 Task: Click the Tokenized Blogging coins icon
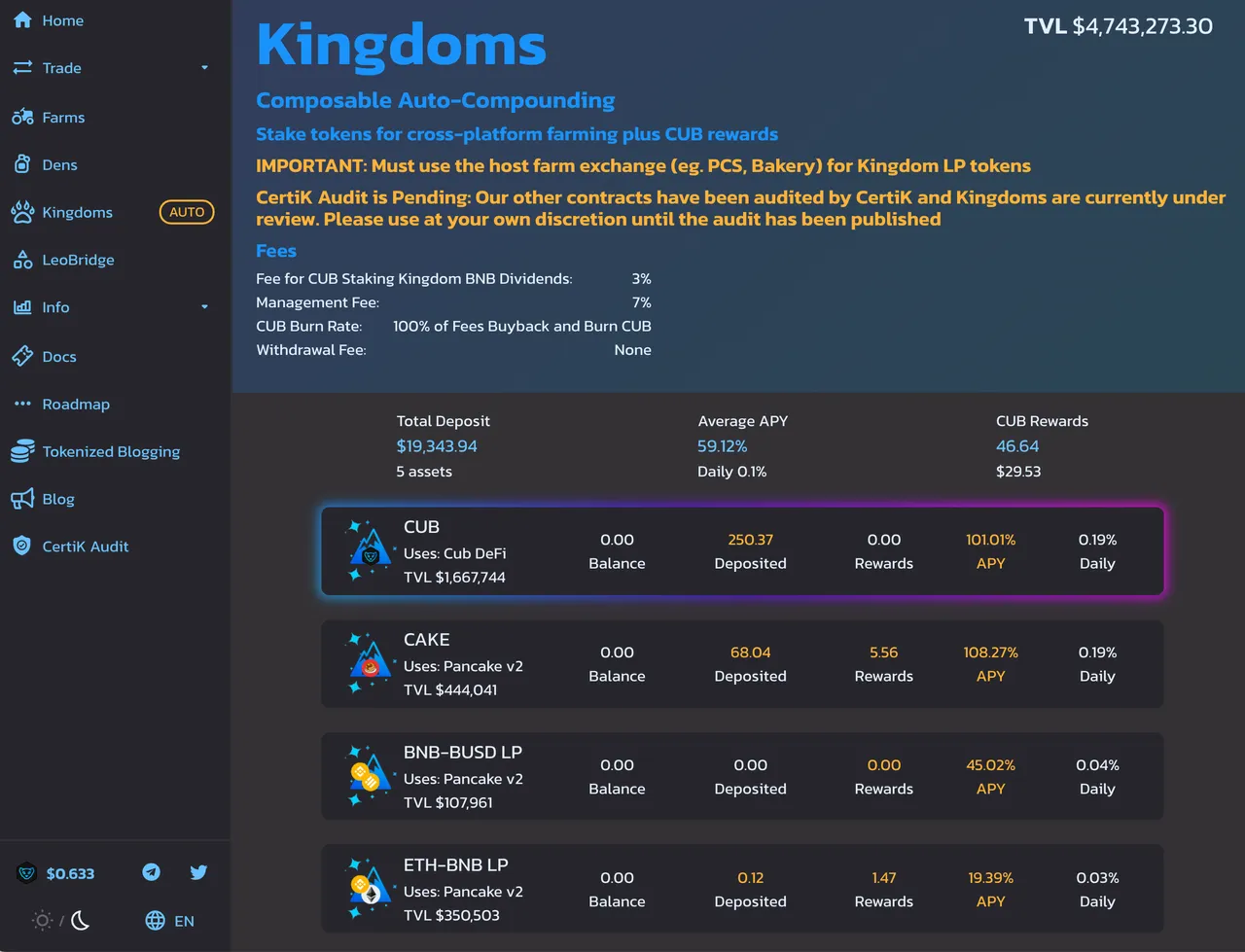22,451
